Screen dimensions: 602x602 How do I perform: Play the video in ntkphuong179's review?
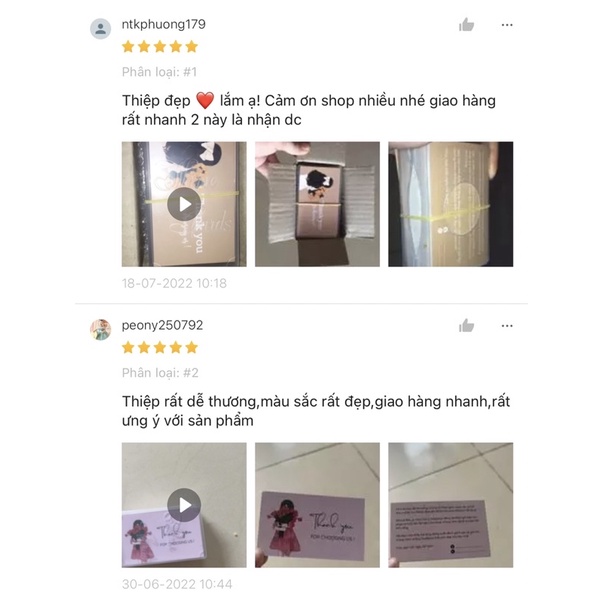[x=184, y=204]
